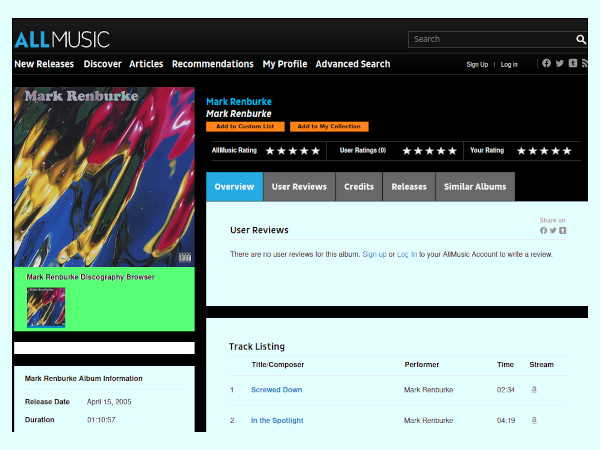Switch to the Credits tab
The image size is (600, 450).
pyautogui.click(x=359, y=187)
